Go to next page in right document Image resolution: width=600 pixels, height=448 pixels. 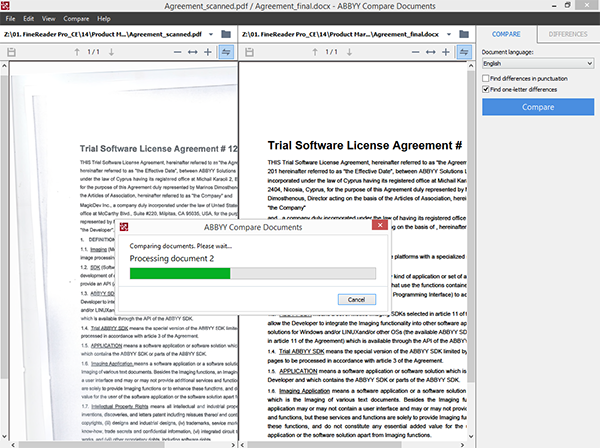tap(349, 52)
